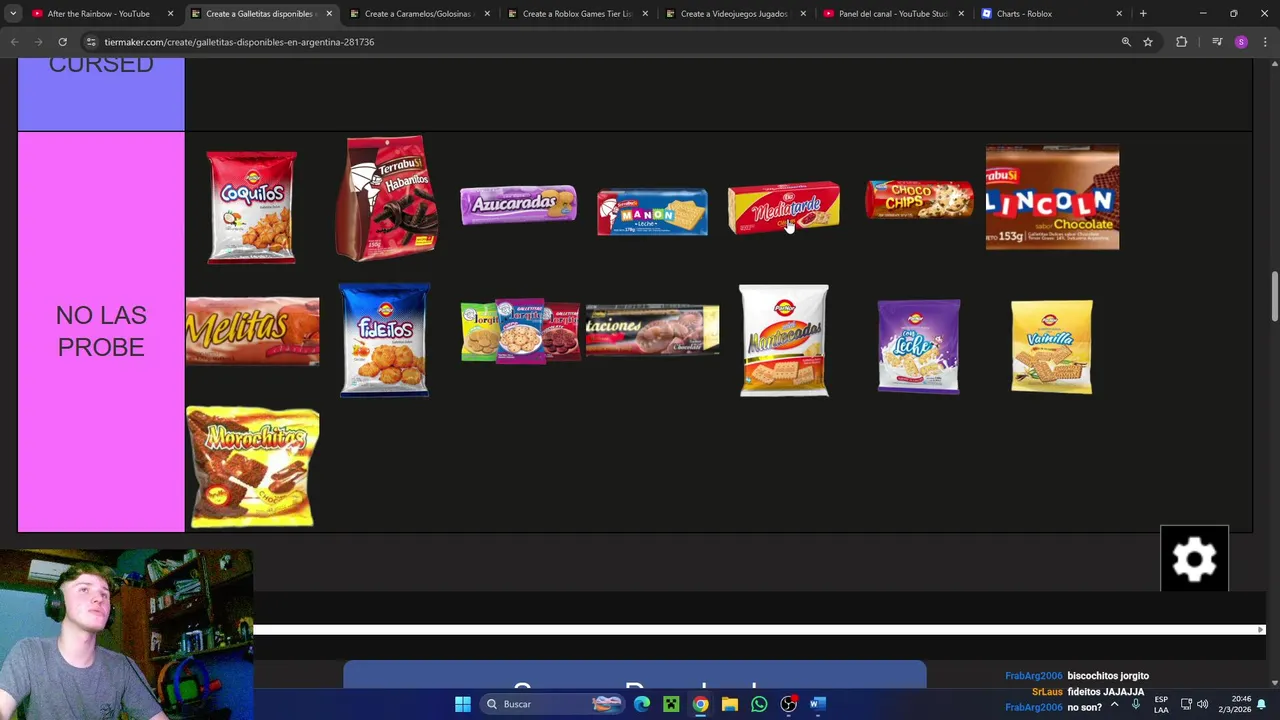Image resolution: width=1280 pixels, height=720 pixels.
Task: Open the Chrome three-dot menu
Action: tap(1265, 42)
